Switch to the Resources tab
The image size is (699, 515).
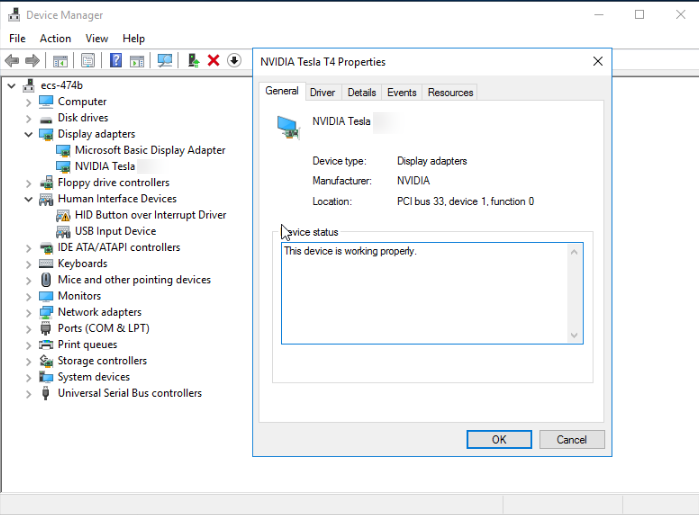coord(450,92)
